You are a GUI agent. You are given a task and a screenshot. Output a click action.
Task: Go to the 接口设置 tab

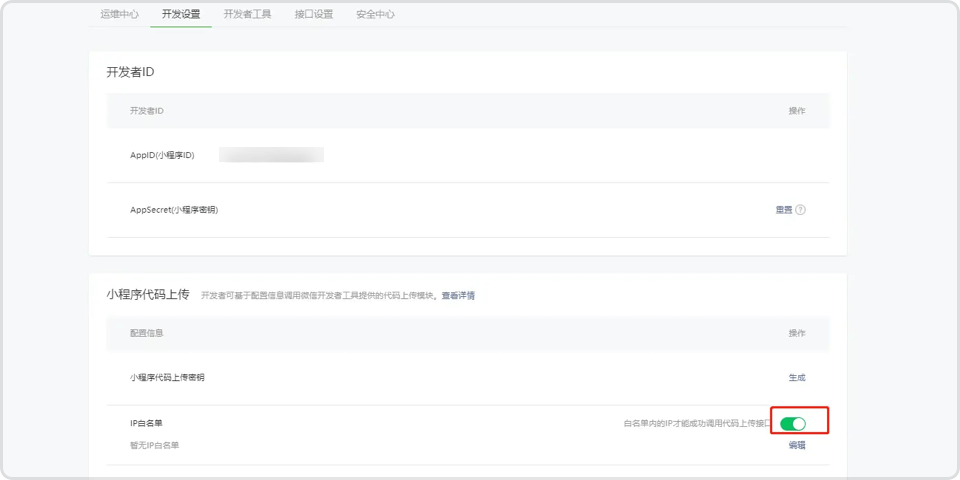[314, 15]
